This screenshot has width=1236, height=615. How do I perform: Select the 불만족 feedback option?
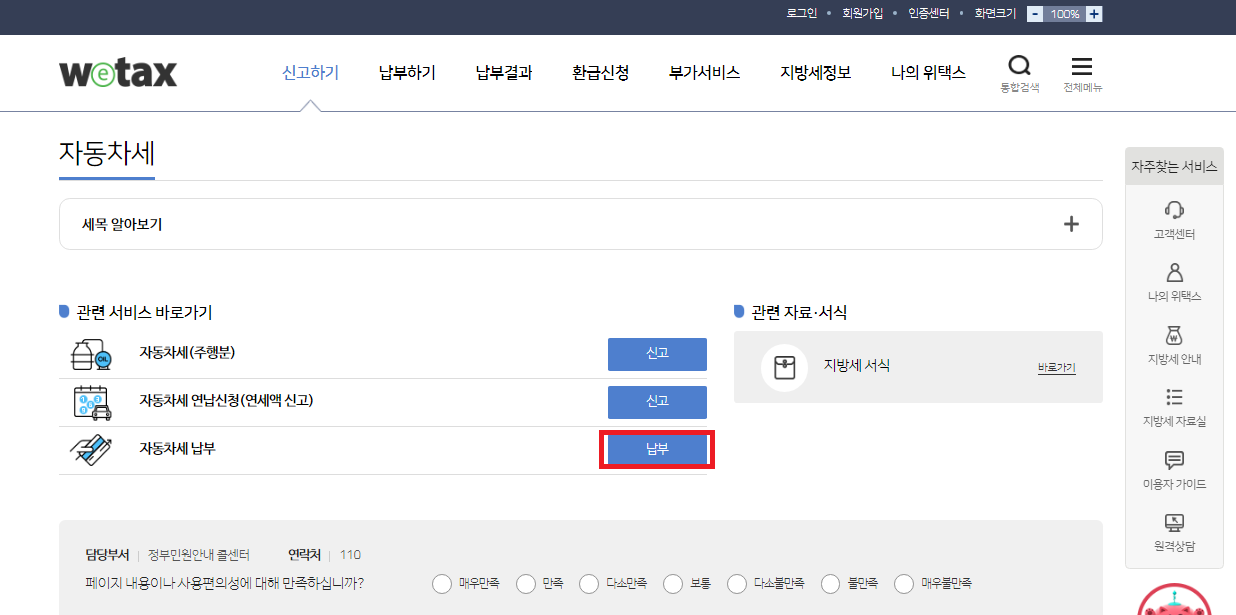[x=830, y=583]
